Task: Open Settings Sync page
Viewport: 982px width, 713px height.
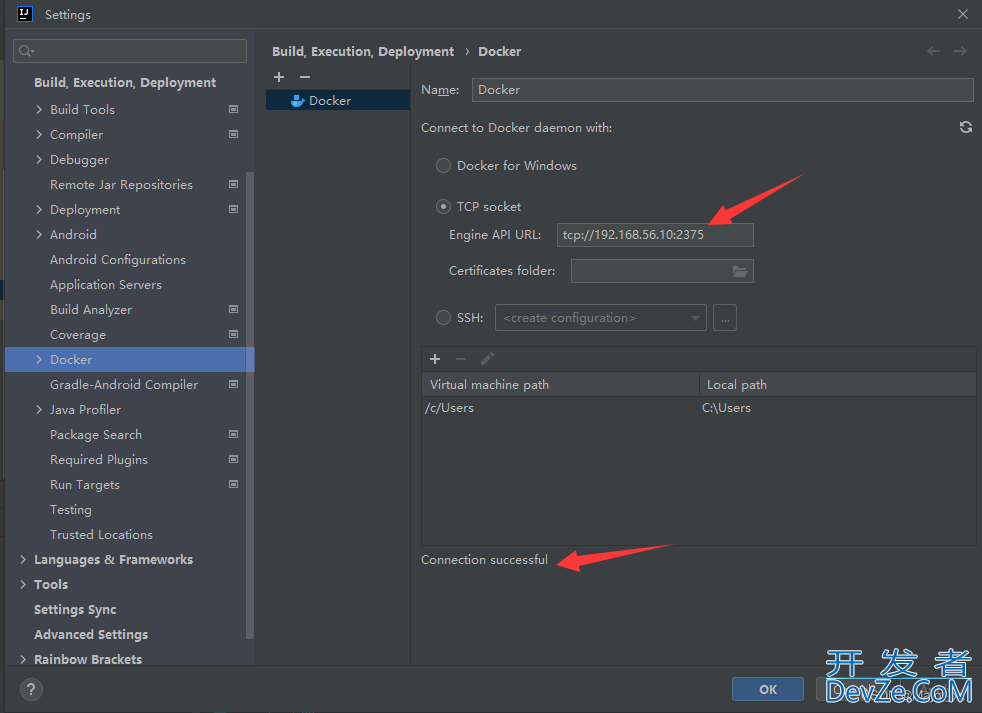Action: pos(75,609)
